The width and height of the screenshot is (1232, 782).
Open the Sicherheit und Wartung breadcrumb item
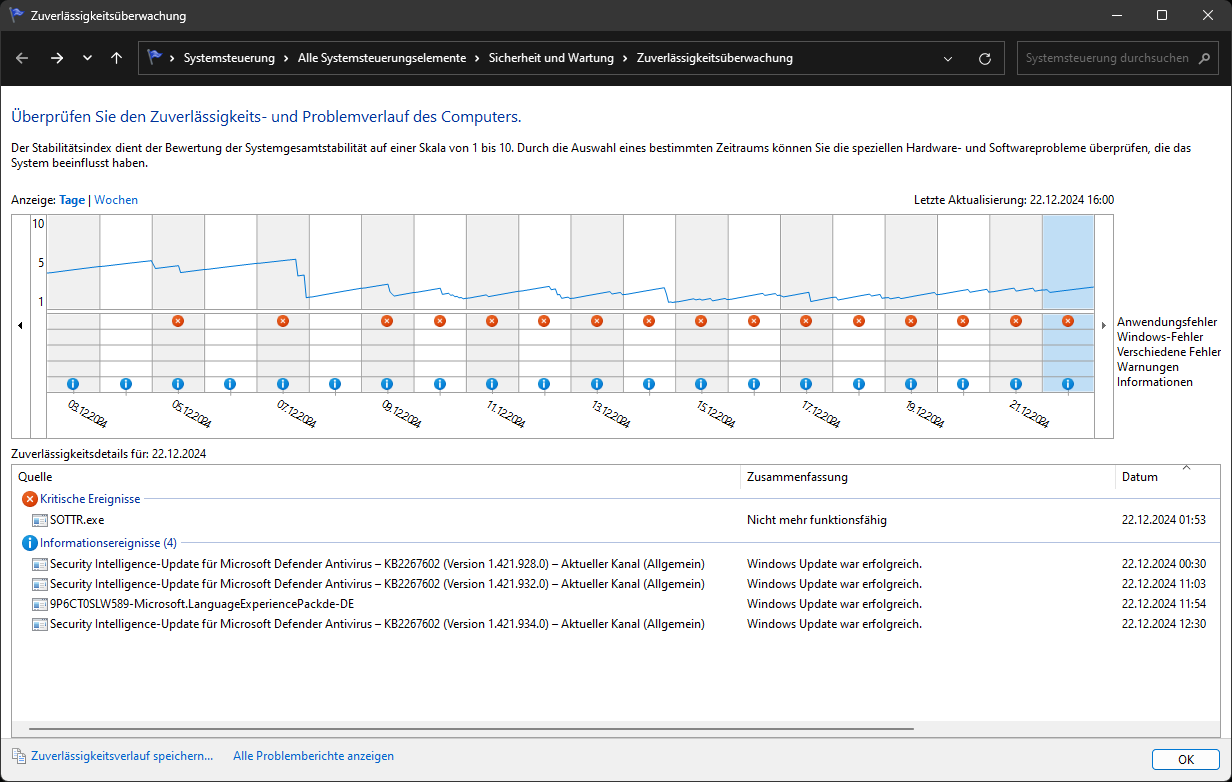click(x=551, y=58)
